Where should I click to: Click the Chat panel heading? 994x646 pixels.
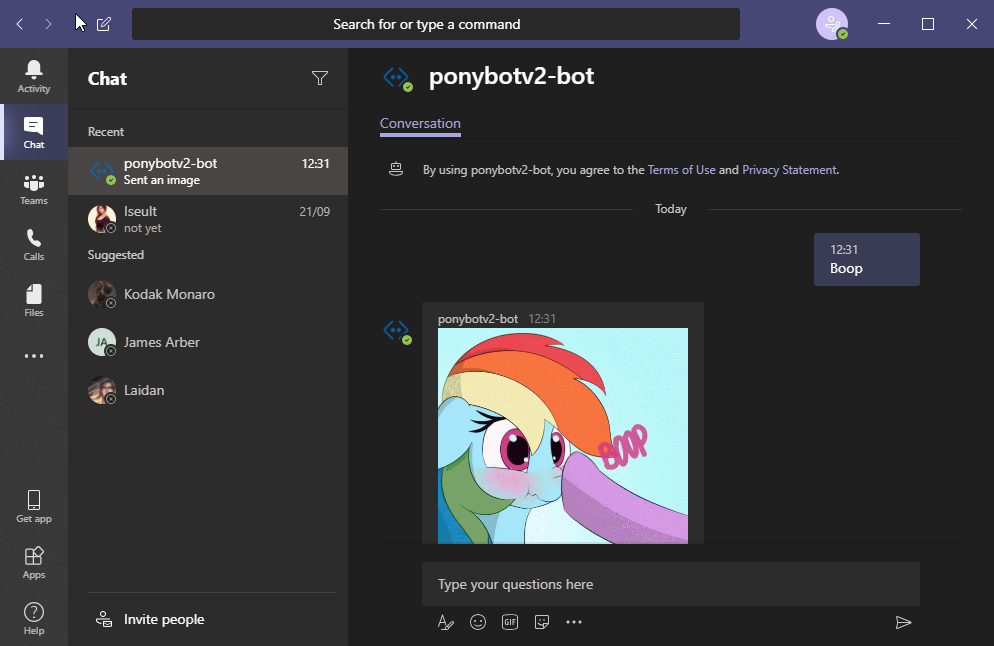click(108, 79)
